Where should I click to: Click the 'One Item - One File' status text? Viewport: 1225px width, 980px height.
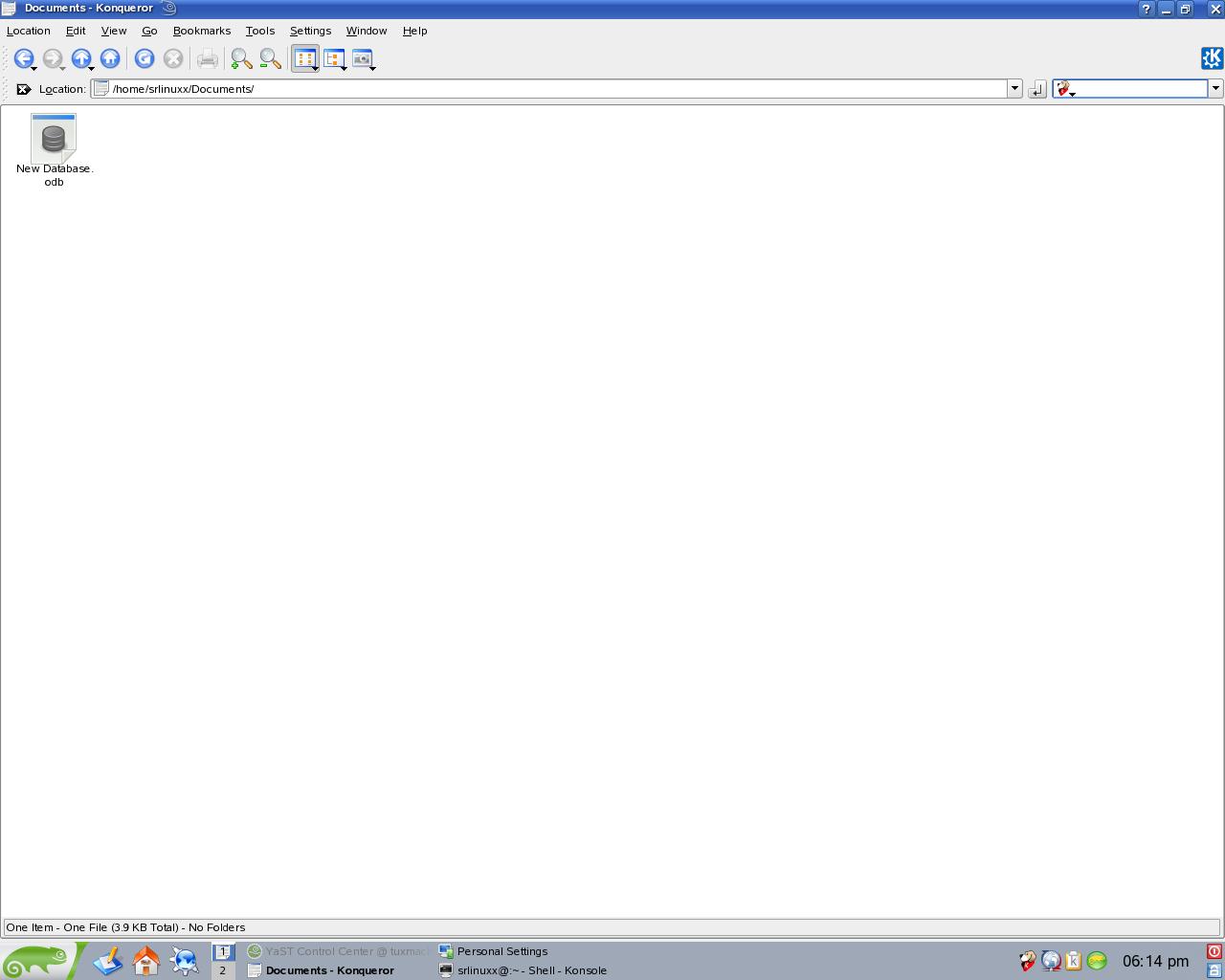tap(125, 927)
